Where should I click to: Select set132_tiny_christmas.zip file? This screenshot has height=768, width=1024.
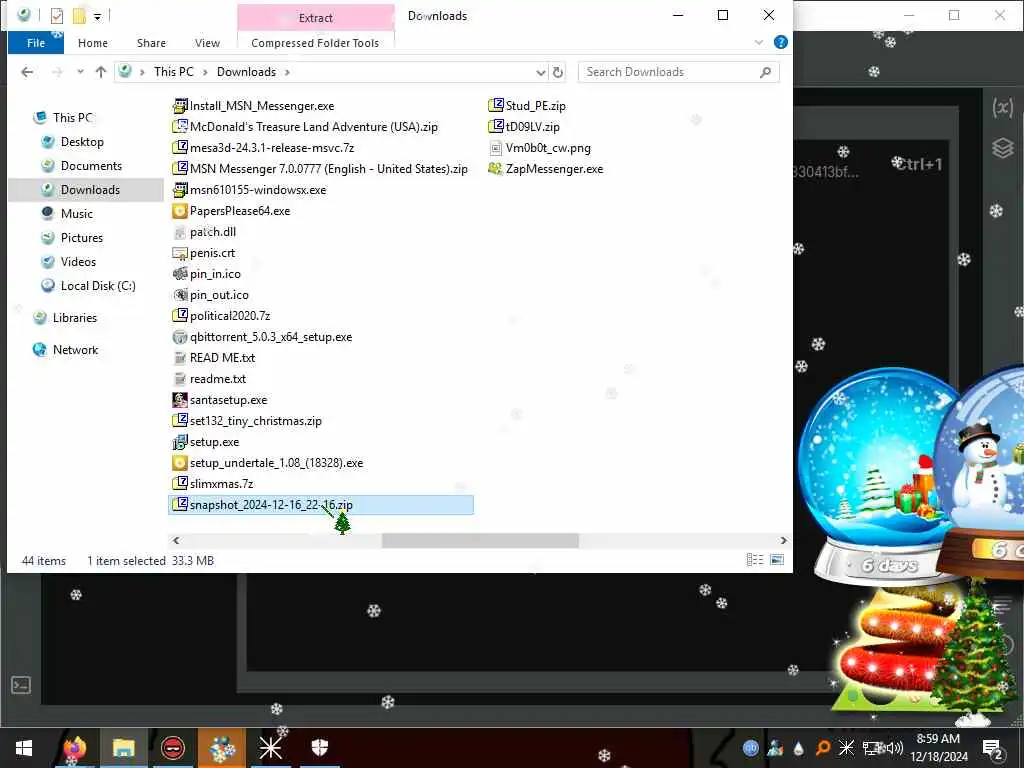pyautogui.click(x=248, y=421)
